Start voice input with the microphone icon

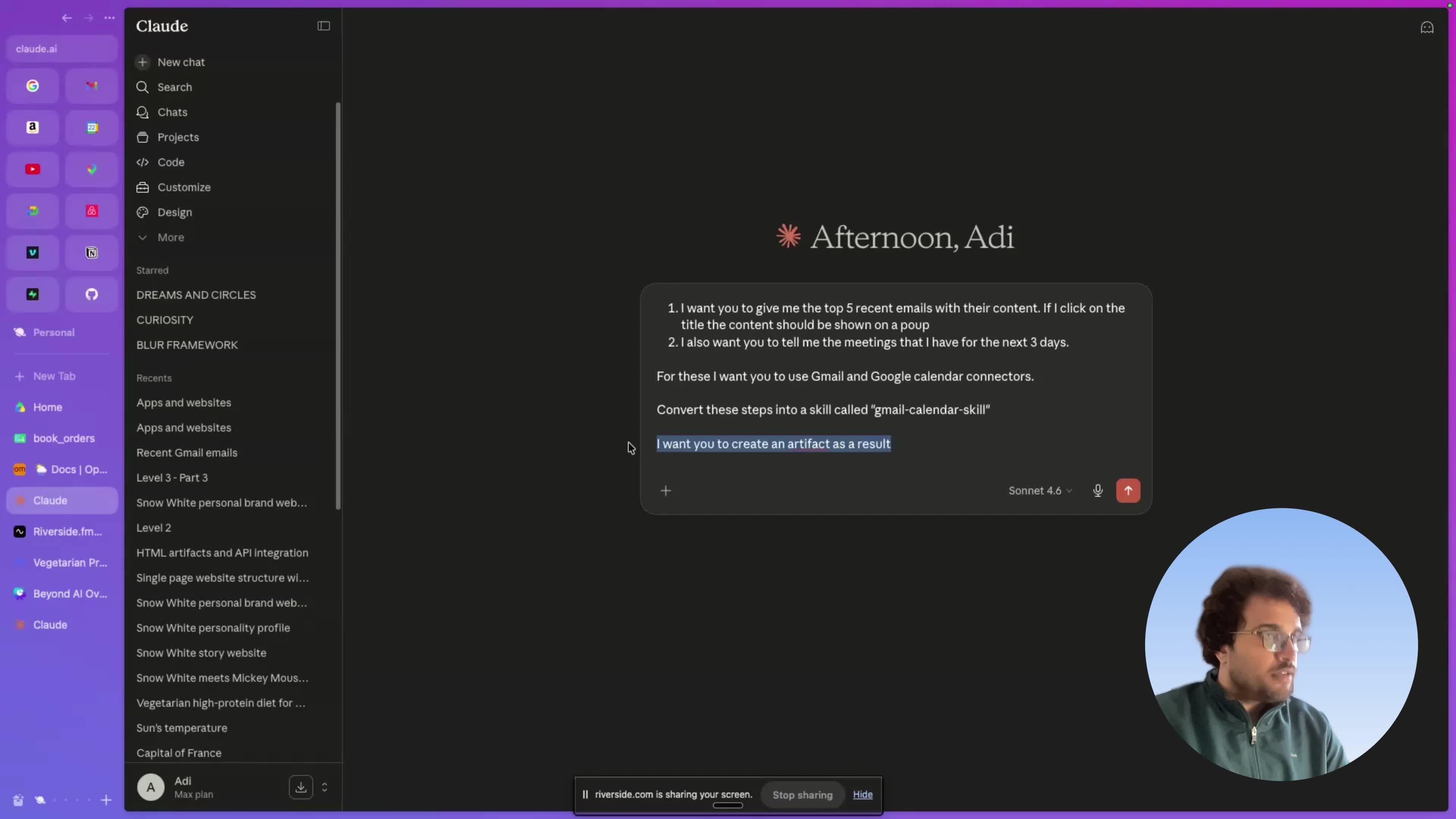pos(1098,491)
